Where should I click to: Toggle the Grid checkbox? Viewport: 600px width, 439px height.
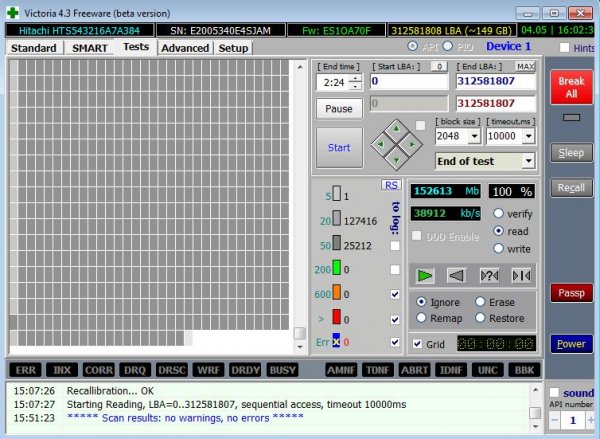[417, 344]
